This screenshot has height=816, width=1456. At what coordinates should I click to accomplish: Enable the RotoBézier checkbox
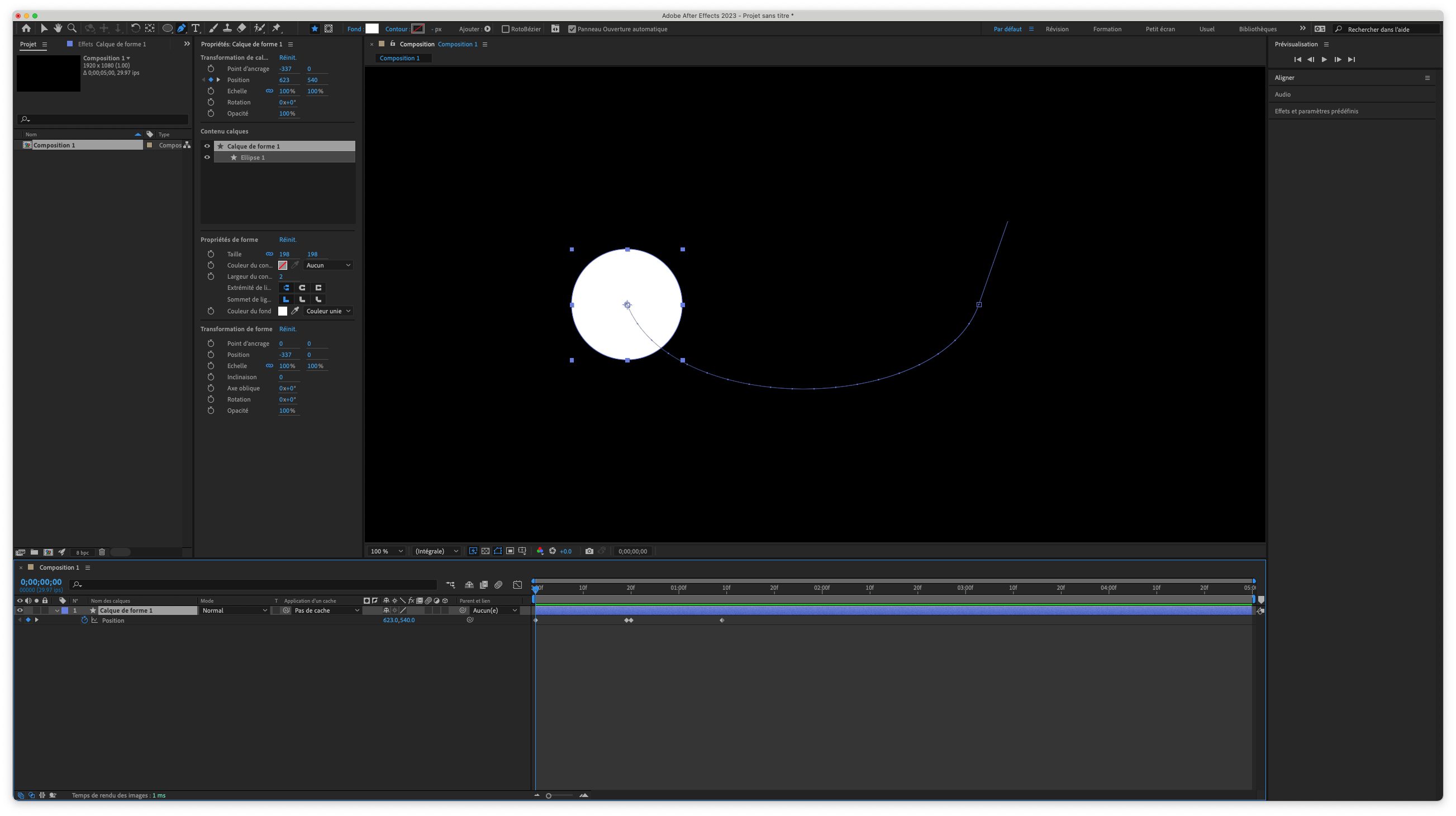click(x=505, y=29)
